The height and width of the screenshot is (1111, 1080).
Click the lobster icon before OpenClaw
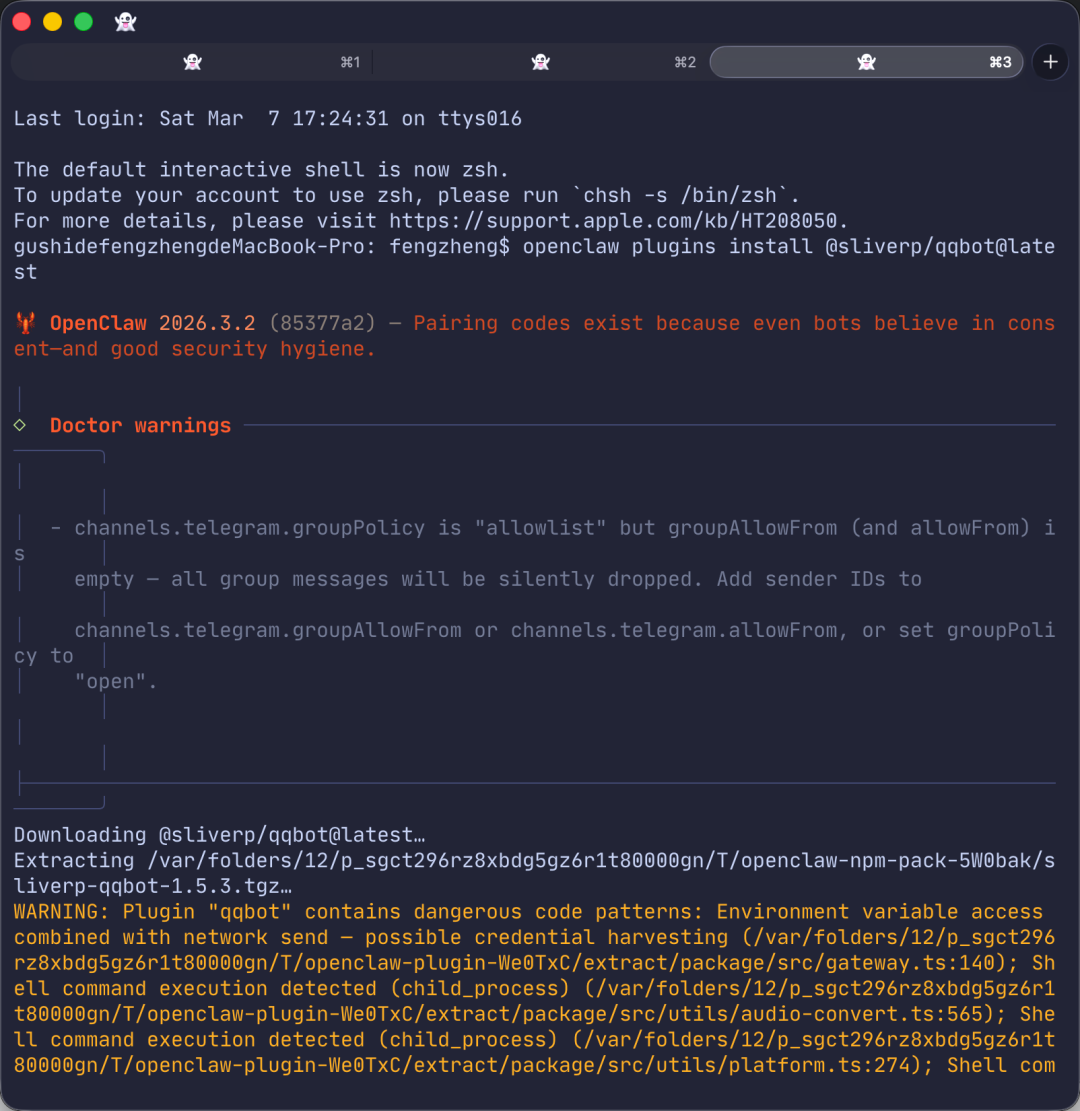26,323
